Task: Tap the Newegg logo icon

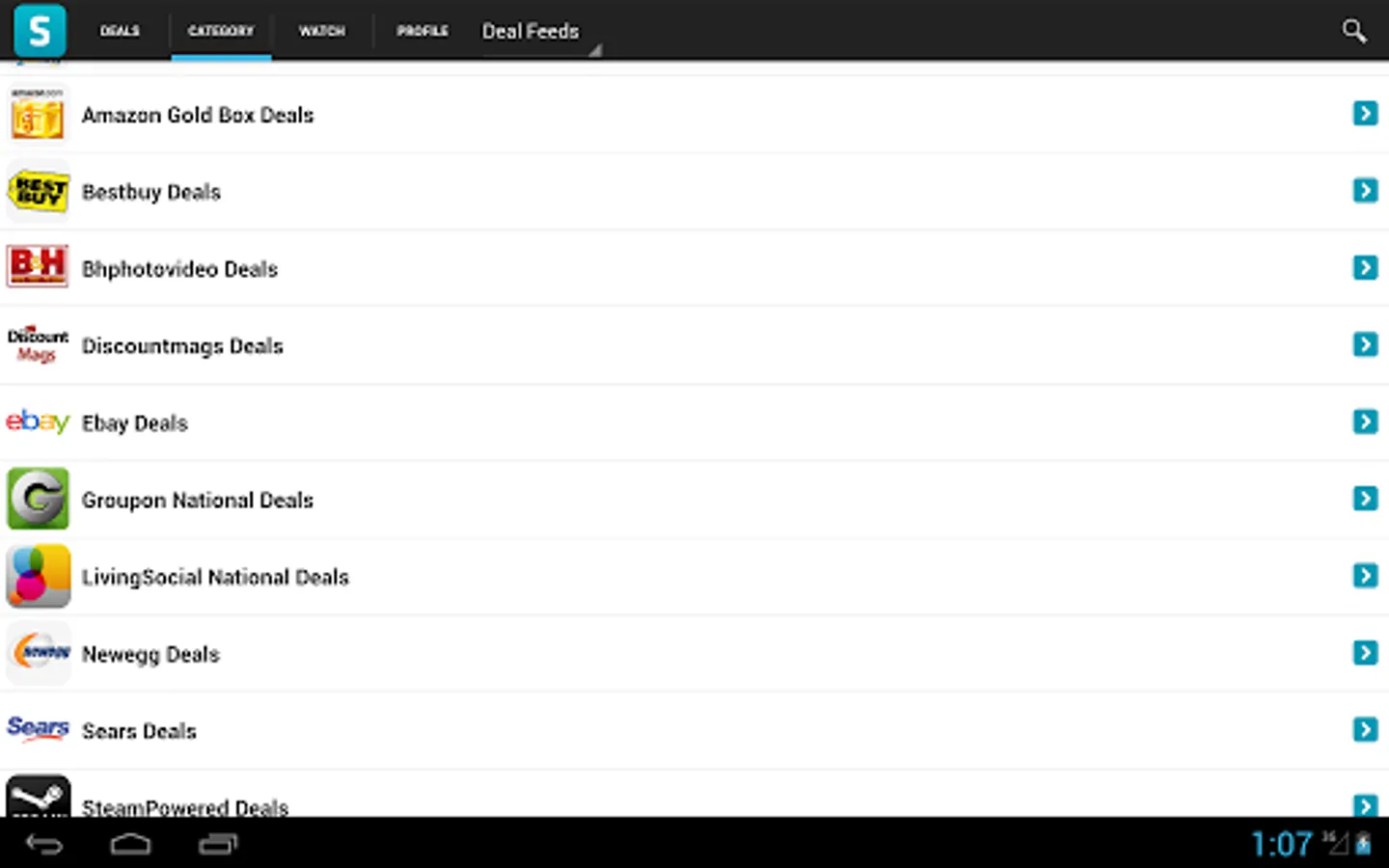Action: (39, 653)
